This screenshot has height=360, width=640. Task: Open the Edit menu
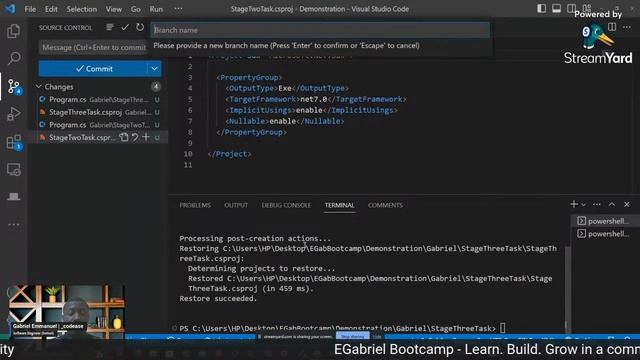click(x=51, y=9)
